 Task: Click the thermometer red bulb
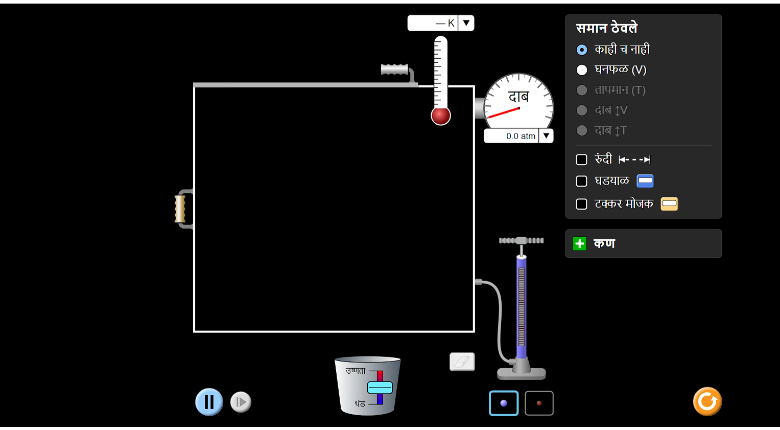(x=441, y=116)
